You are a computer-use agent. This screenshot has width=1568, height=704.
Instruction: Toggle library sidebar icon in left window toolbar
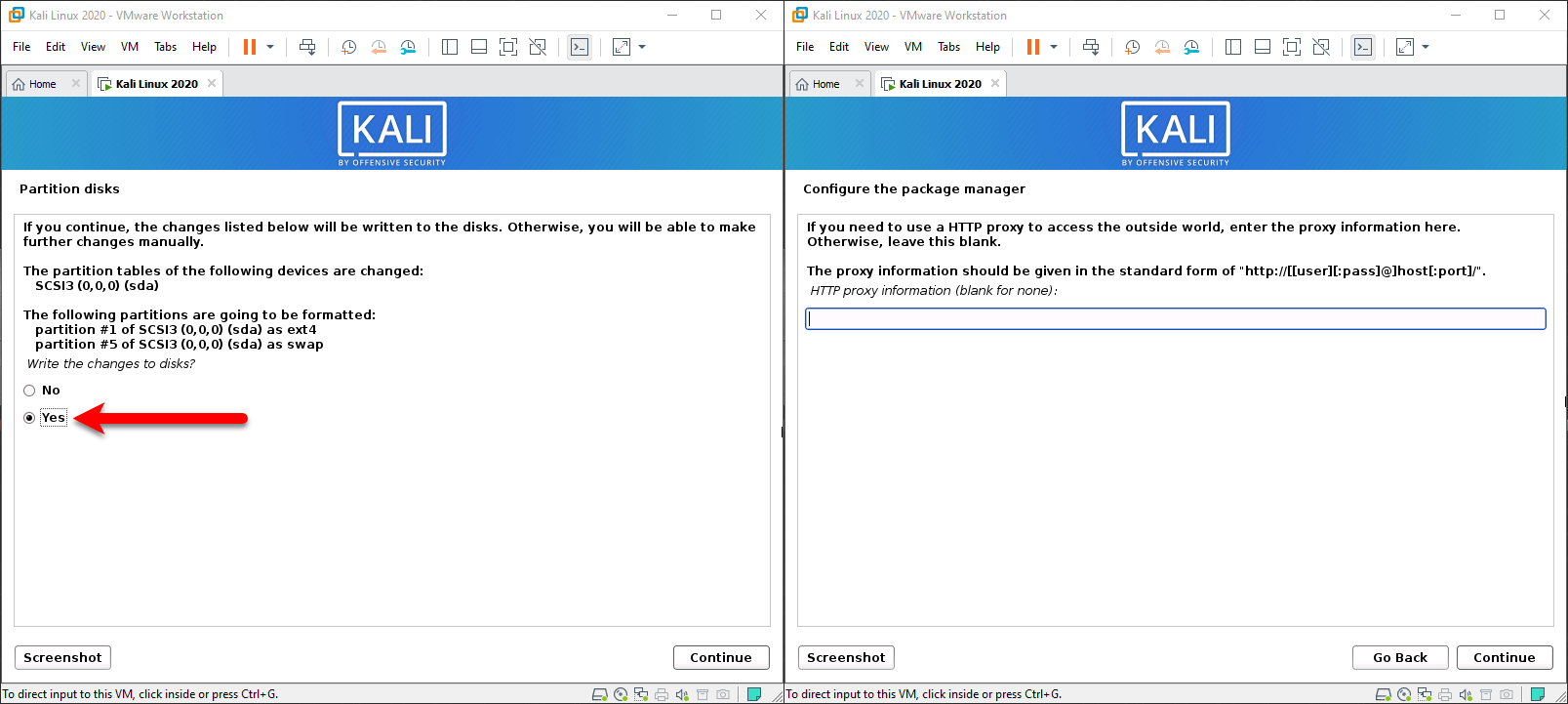coord(450,47)
